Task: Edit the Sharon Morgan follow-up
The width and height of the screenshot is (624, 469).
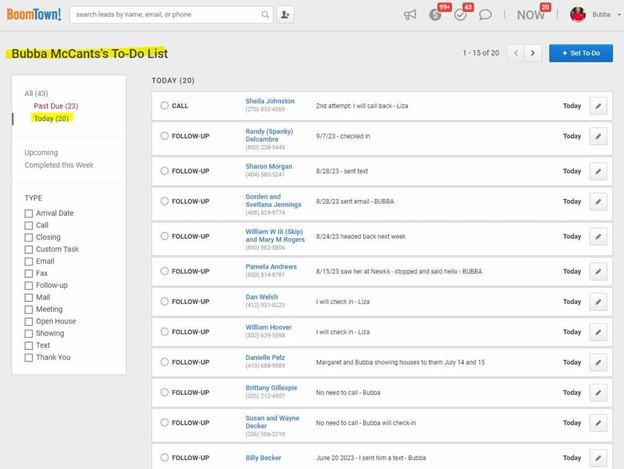Action: [598, 171]
